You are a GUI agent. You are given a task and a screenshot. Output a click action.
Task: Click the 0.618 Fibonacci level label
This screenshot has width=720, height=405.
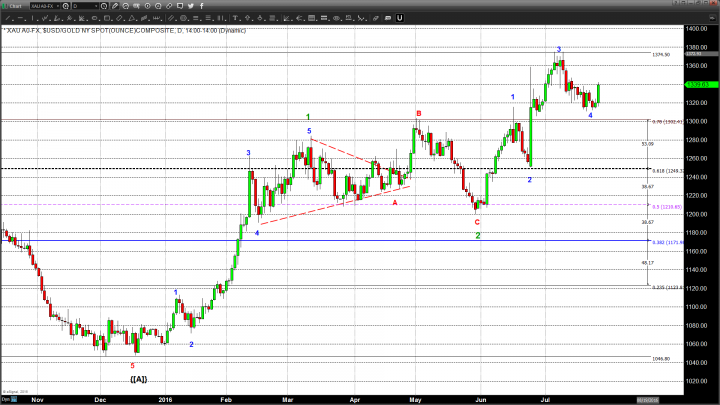pyautogui.click(x=668, y=171)
